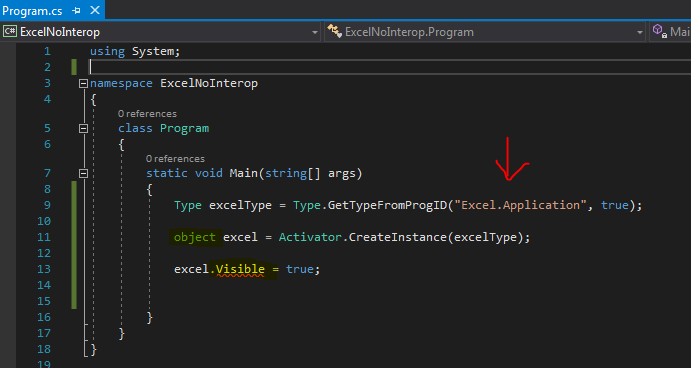Close the Program.cs tab
The width and height of the screenshot is (691, 368).
(x=95, y=10)
